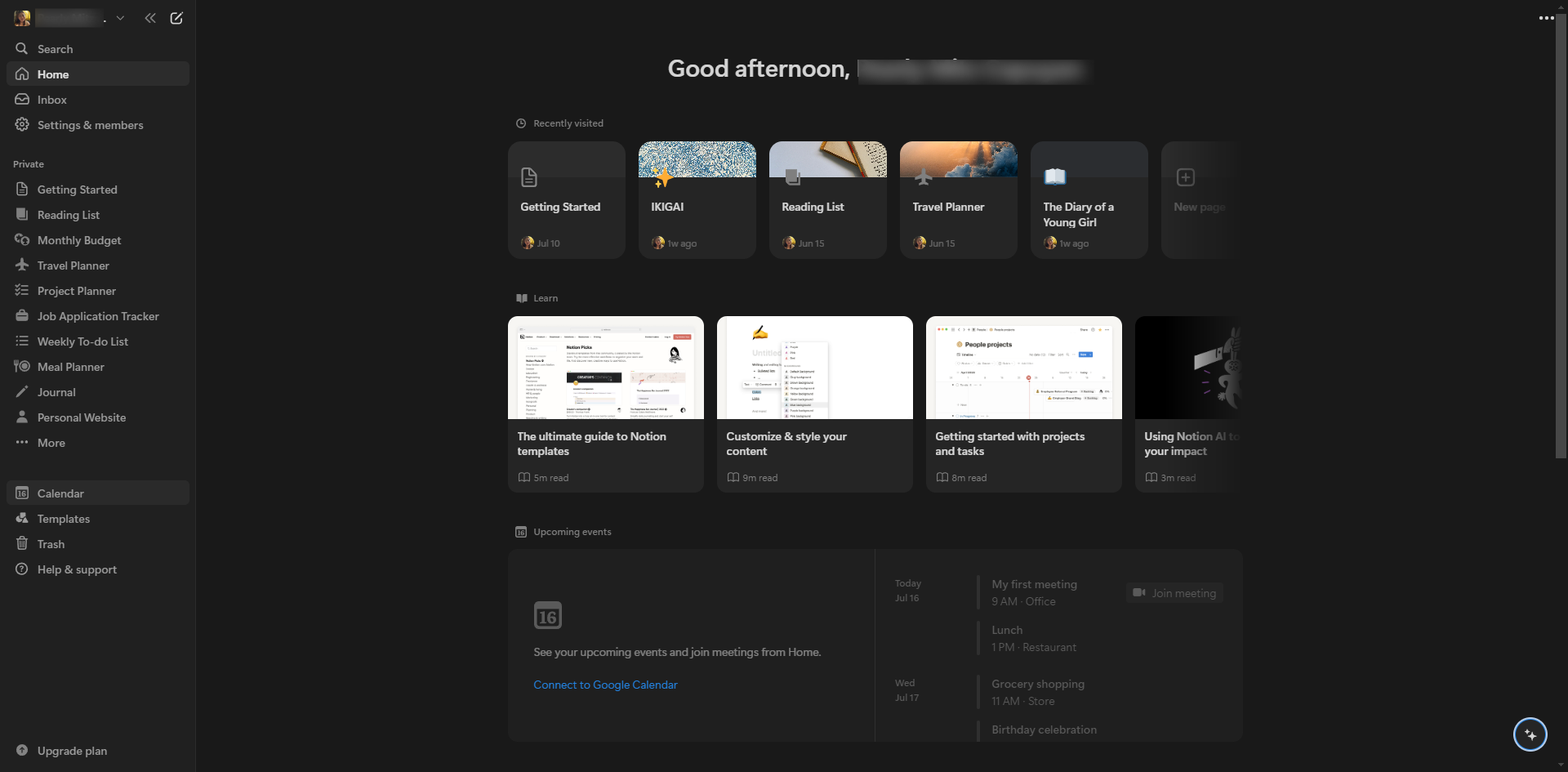
Task: Open the workspace switcher dropdown arrow
Action: pos(120,18)
